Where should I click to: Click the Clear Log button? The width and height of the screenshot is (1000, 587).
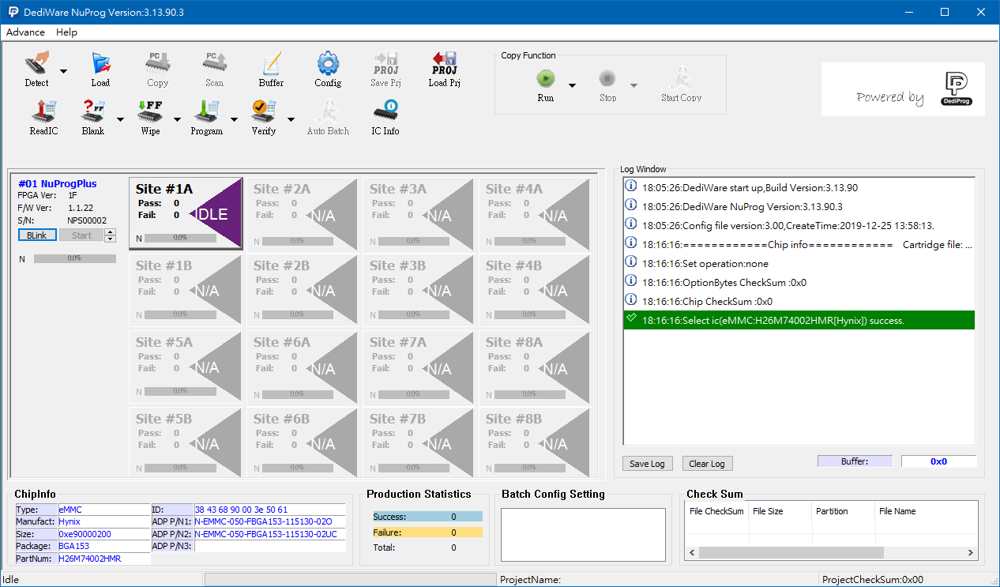(707, 464)
